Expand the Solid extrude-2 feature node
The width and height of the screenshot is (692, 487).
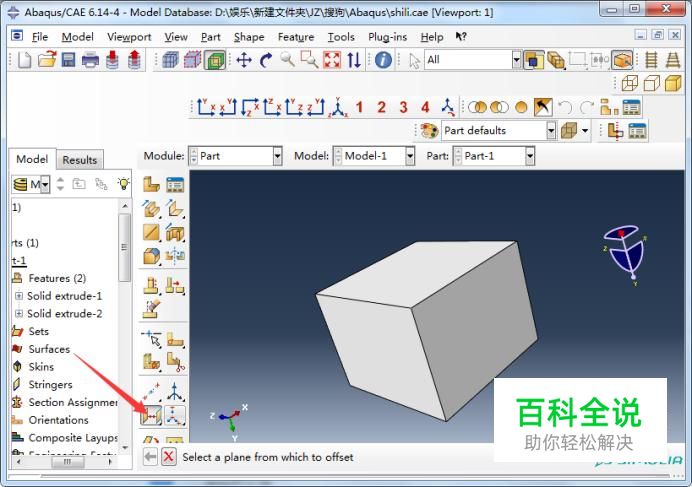(19, 313)
